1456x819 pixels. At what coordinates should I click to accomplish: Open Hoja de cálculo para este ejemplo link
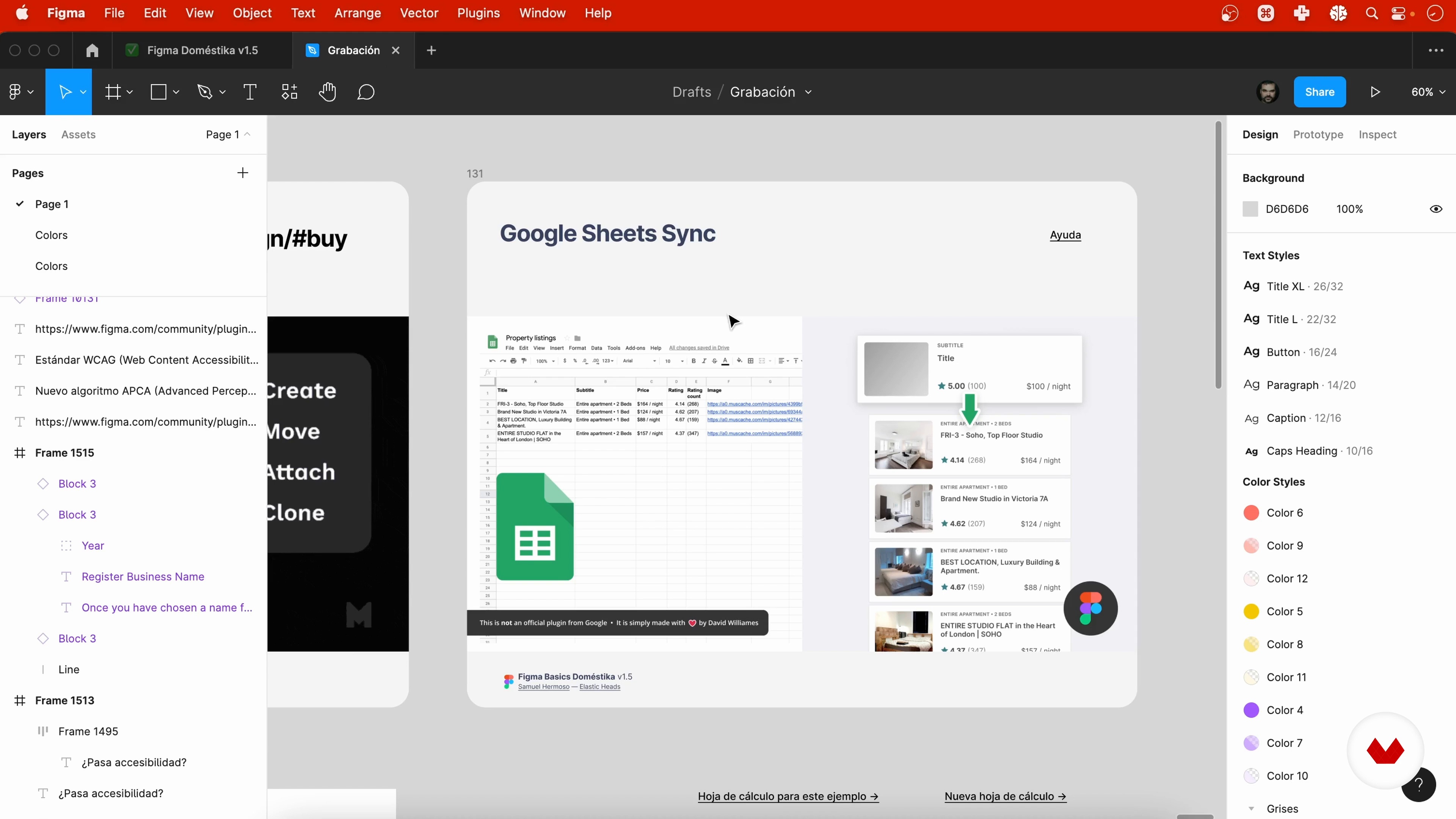tap(788, 796)
